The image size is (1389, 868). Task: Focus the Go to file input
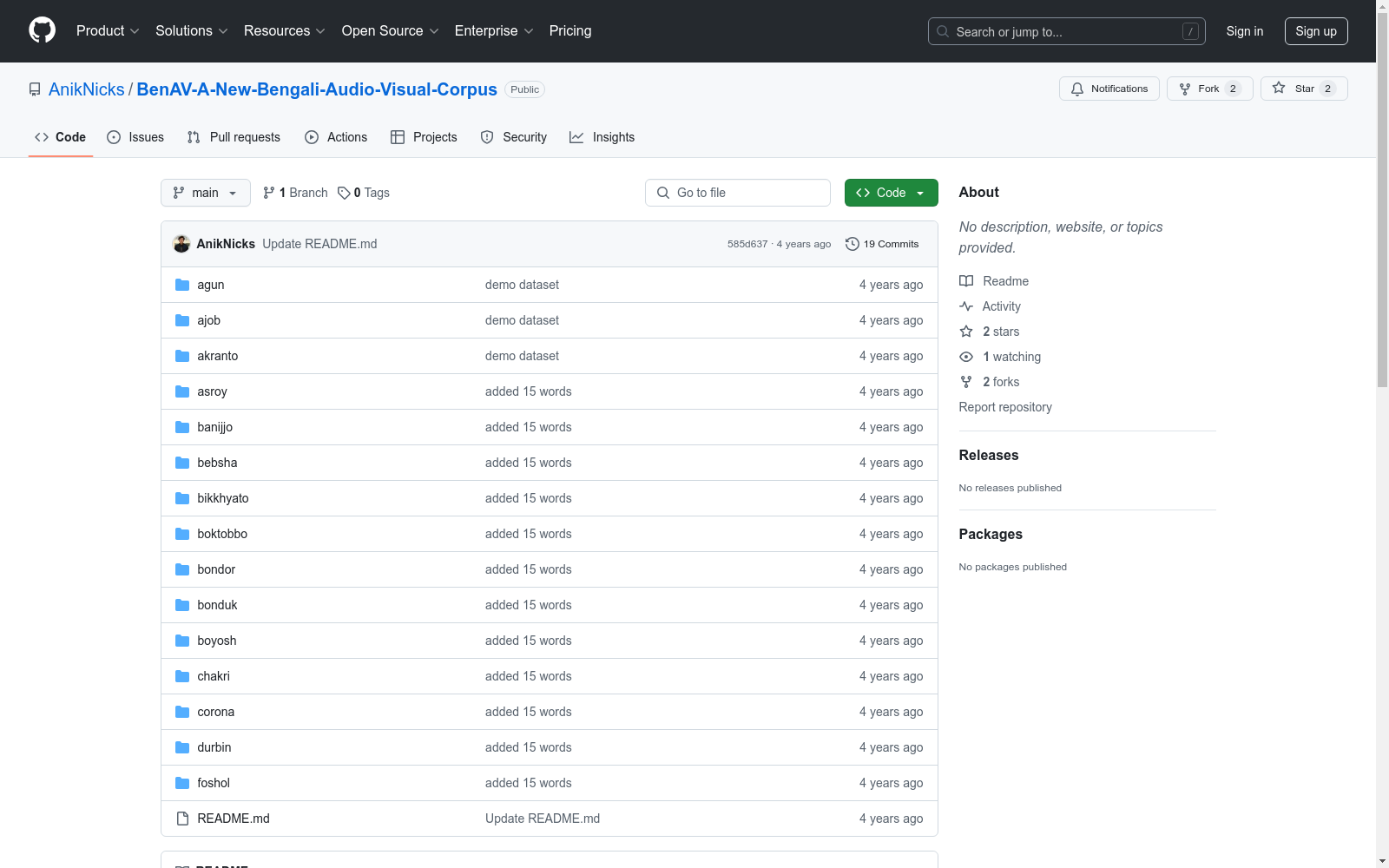738,193
